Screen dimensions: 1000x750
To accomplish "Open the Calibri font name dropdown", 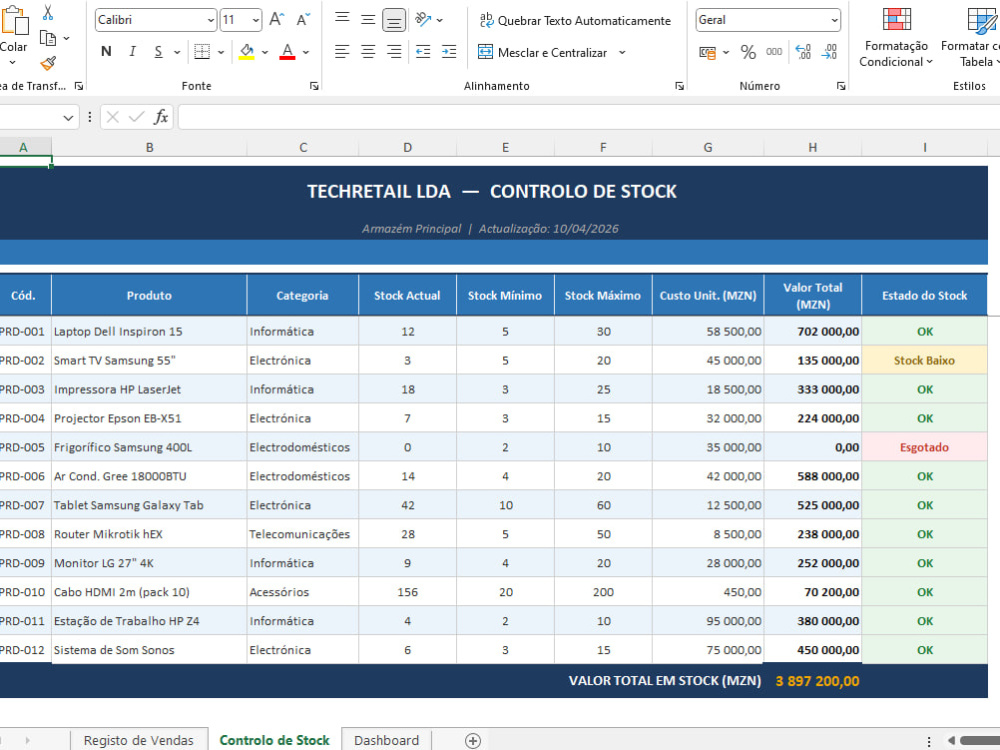I will click(210, 20).
